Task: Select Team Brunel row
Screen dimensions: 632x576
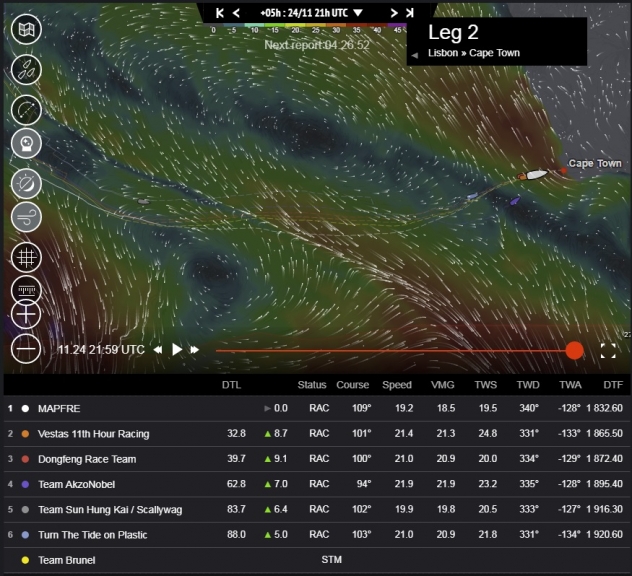Action: 316,560
